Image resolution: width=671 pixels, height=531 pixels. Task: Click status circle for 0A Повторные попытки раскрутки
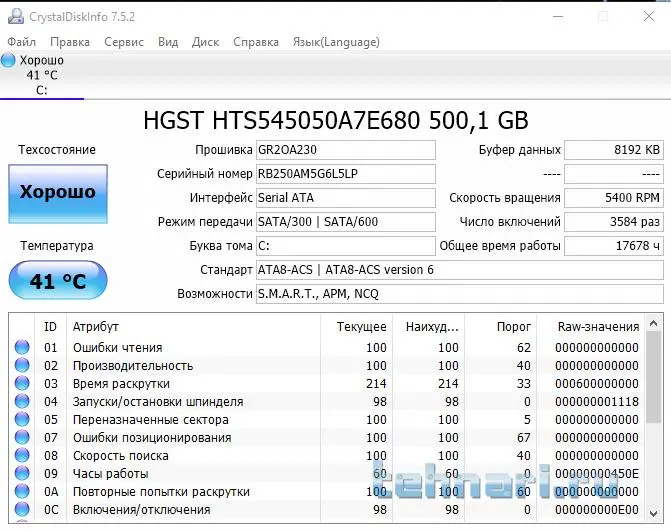22,491
